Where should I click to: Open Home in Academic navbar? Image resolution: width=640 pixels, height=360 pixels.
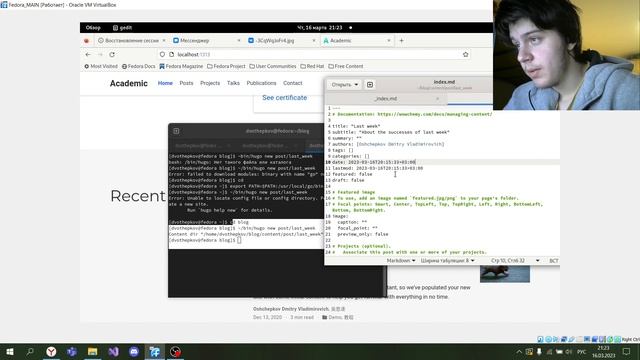pyautogui.click(x=165, y=83)
